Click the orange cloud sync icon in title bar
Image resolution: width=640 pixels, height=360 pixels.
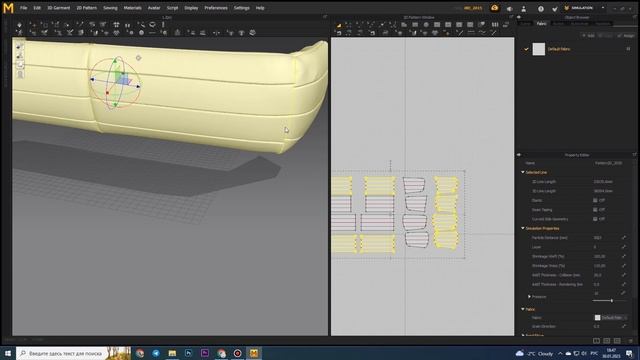(494, 8)
